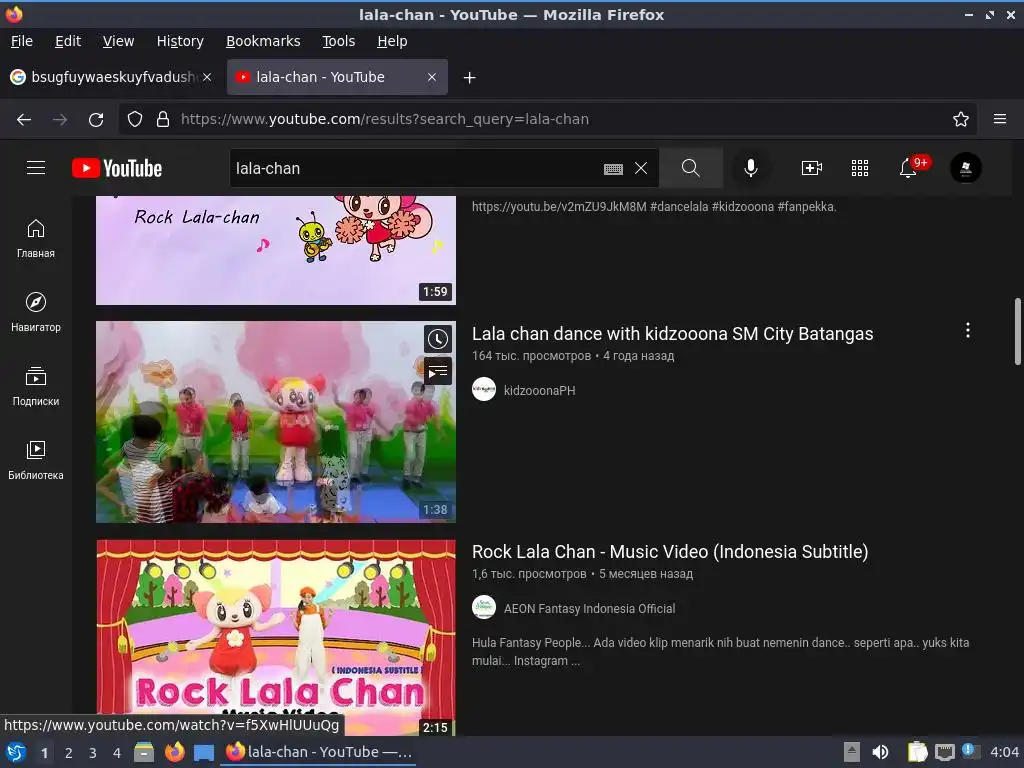Focus the YouTube search field
The image size is (1024, 768).
415,168
